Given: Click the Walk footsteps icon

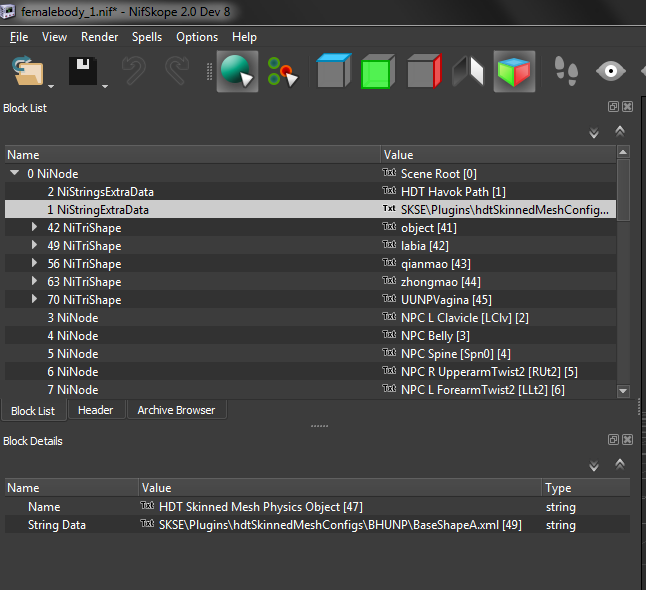Looking at the screenshot, I should tap(566, 71).
